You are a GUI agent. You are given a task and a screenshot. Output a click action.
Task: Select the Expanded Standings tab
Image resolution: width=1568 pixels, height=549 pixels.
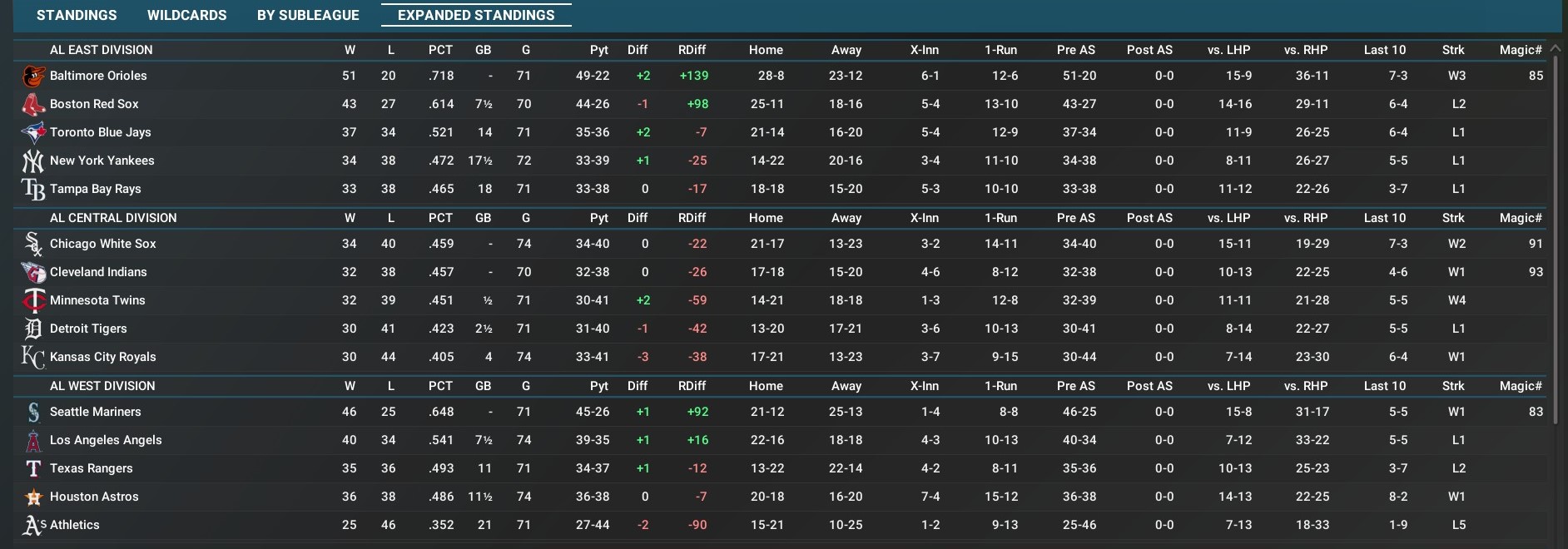476,15
